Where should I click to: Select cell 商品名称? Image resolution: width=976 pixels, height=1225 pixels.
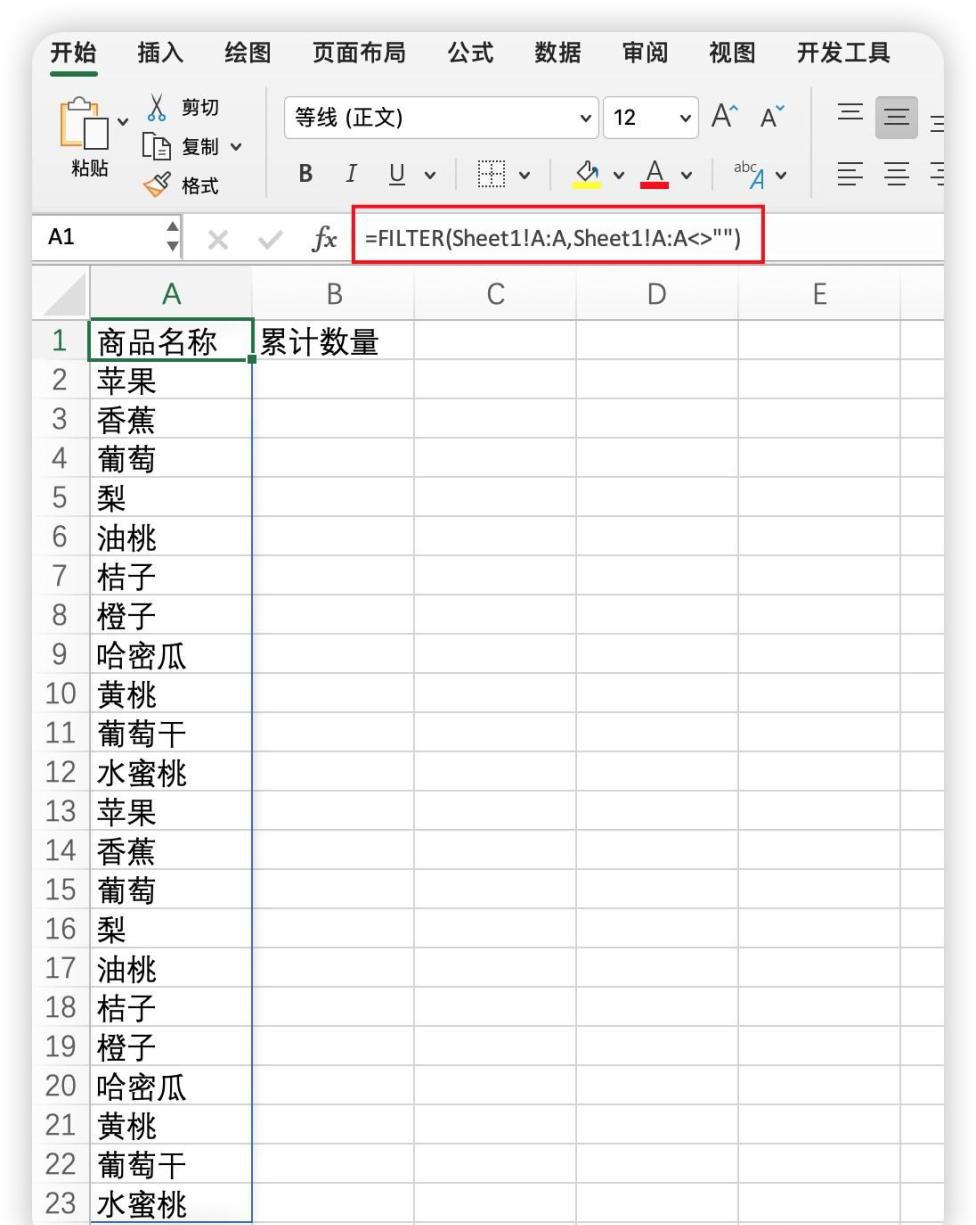[x=171, y=341]
